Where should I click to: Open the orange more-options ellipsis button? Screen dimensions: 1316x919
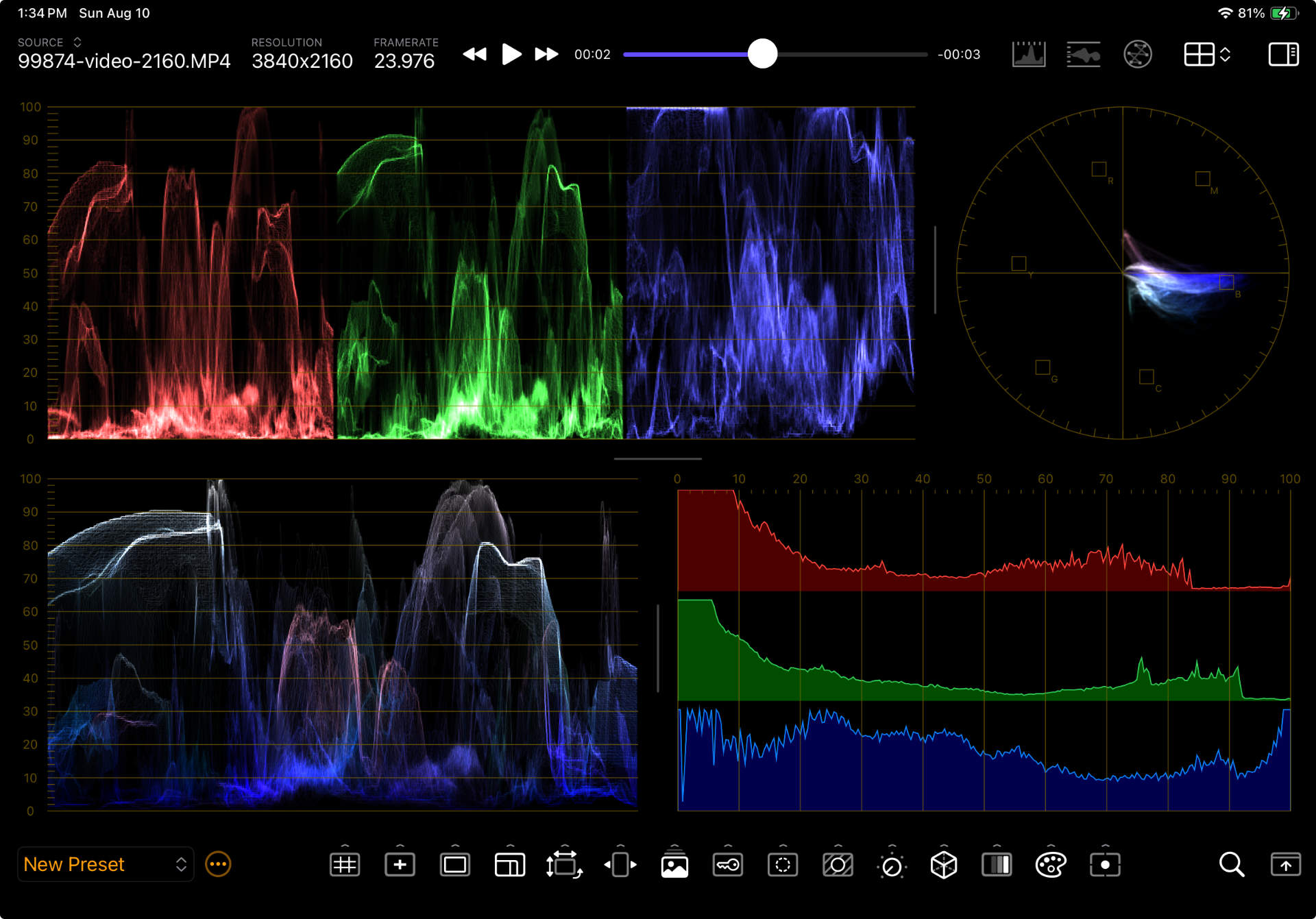tap(218, 864)
